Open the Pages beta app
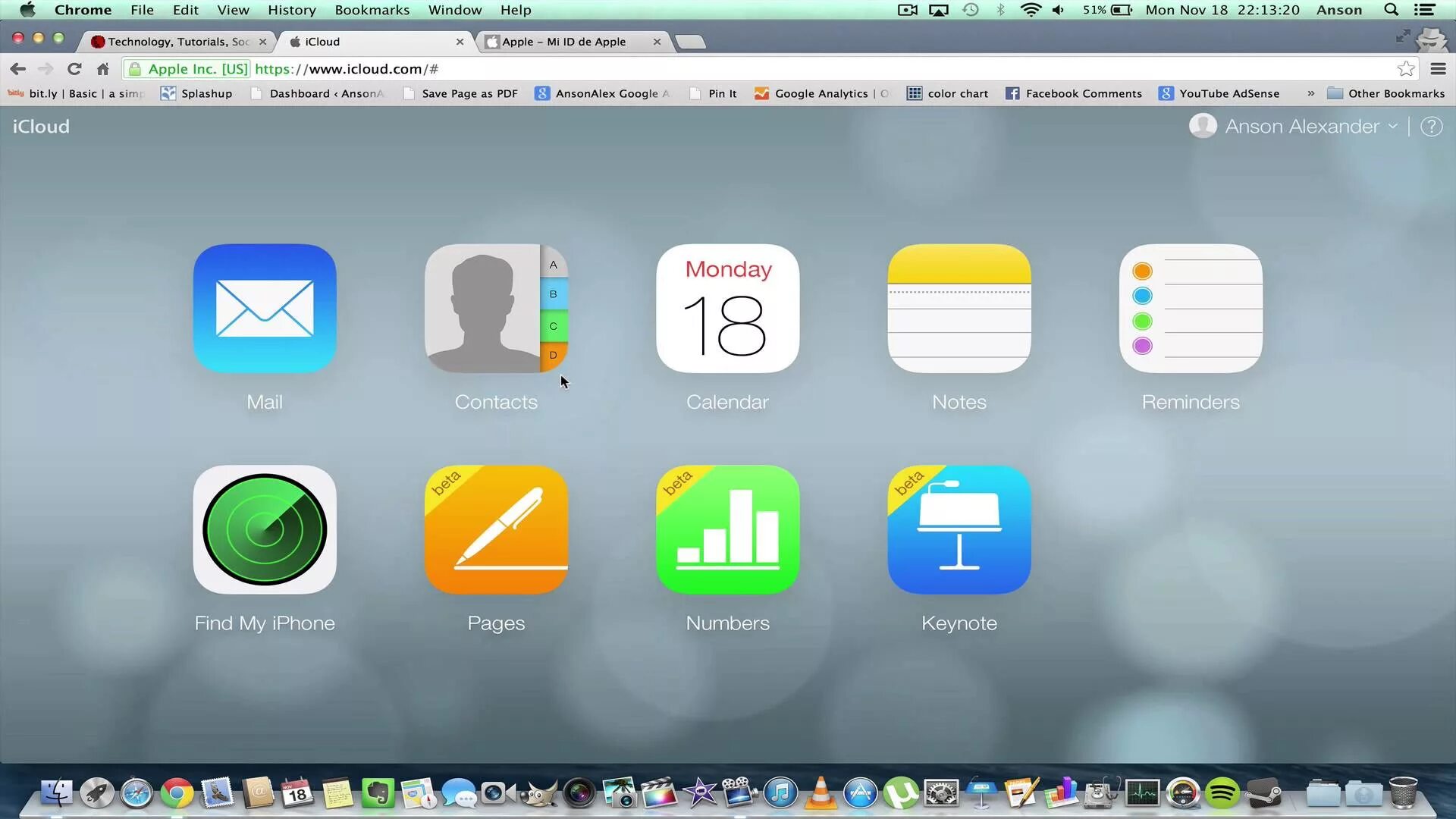 [496, 529]
